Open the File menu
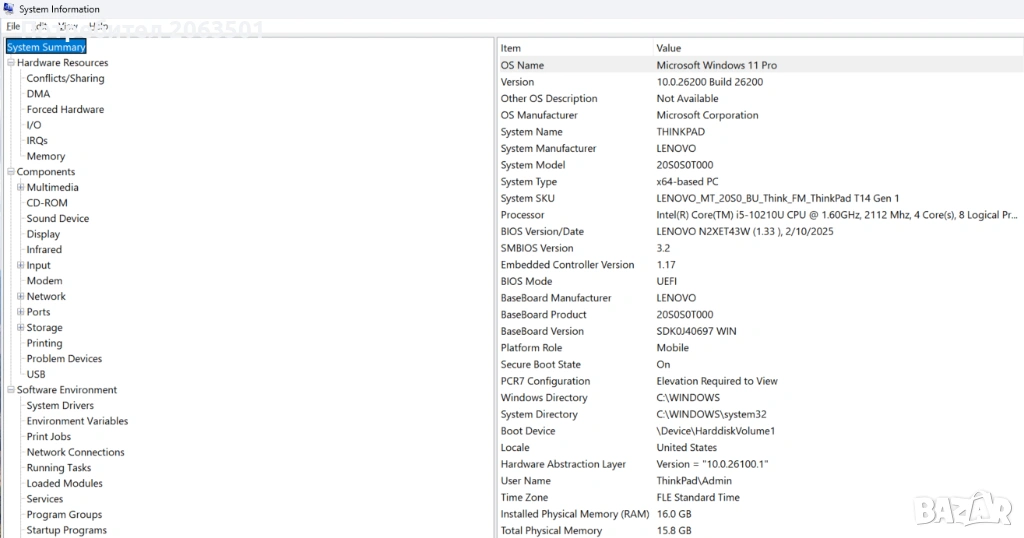Viewport: 1024px width, 538px height. (x=13, y=26)
